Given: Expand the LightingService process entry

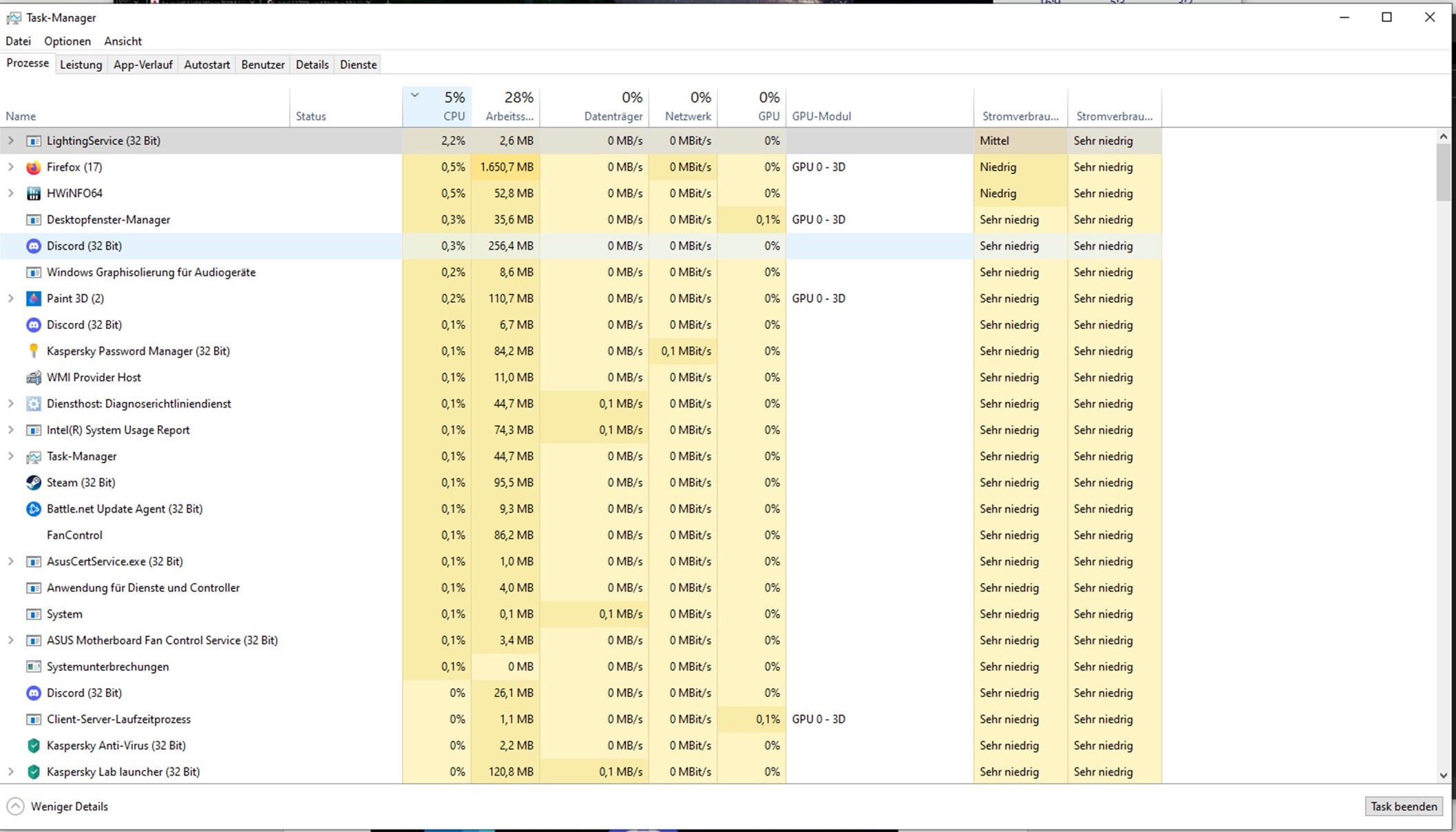Looking at the screenshot, I should pyautogui.click(x=10, y=140).
